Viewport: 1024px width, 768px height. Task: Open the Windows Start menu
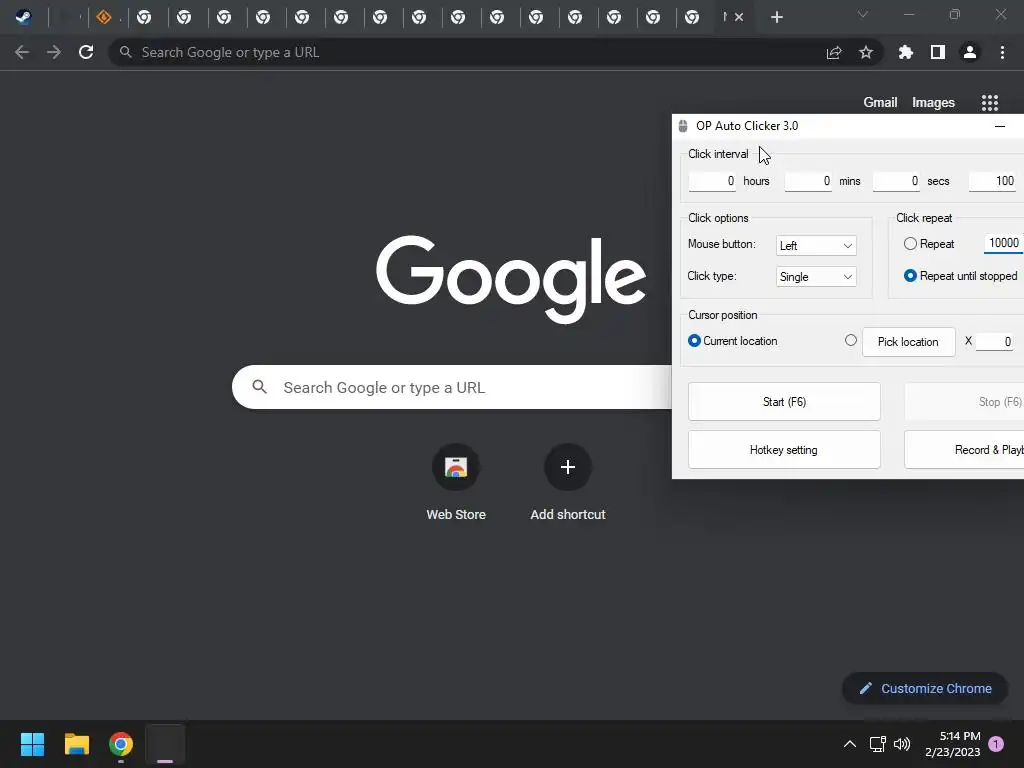tap(32, 744)
